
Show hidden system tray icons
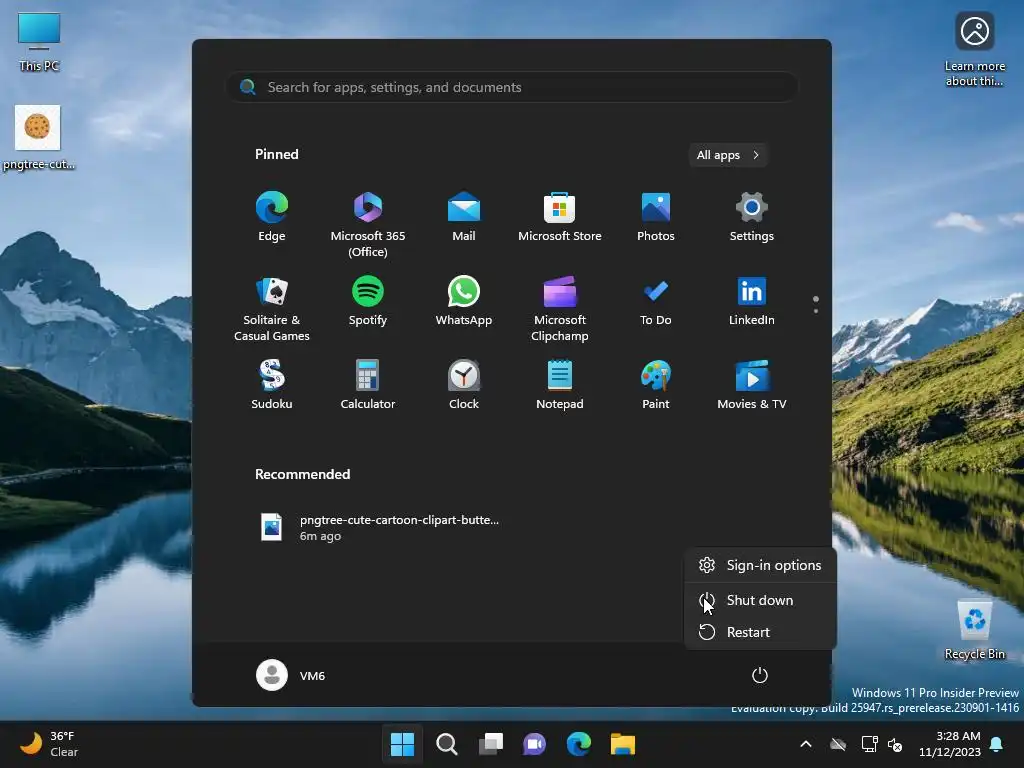point(806,744)
